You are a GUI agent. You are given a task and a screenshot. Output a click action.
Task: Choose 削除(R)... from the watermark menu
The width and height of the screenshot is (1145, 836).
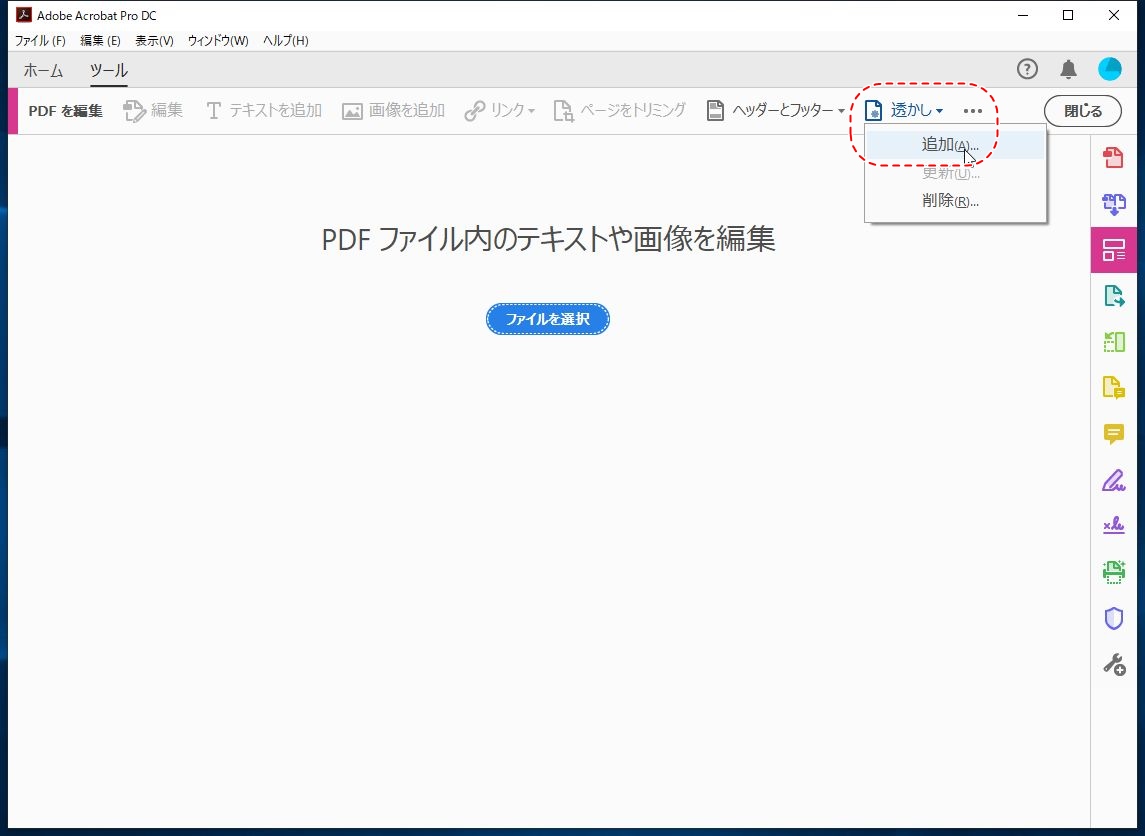tap(955, 201)
